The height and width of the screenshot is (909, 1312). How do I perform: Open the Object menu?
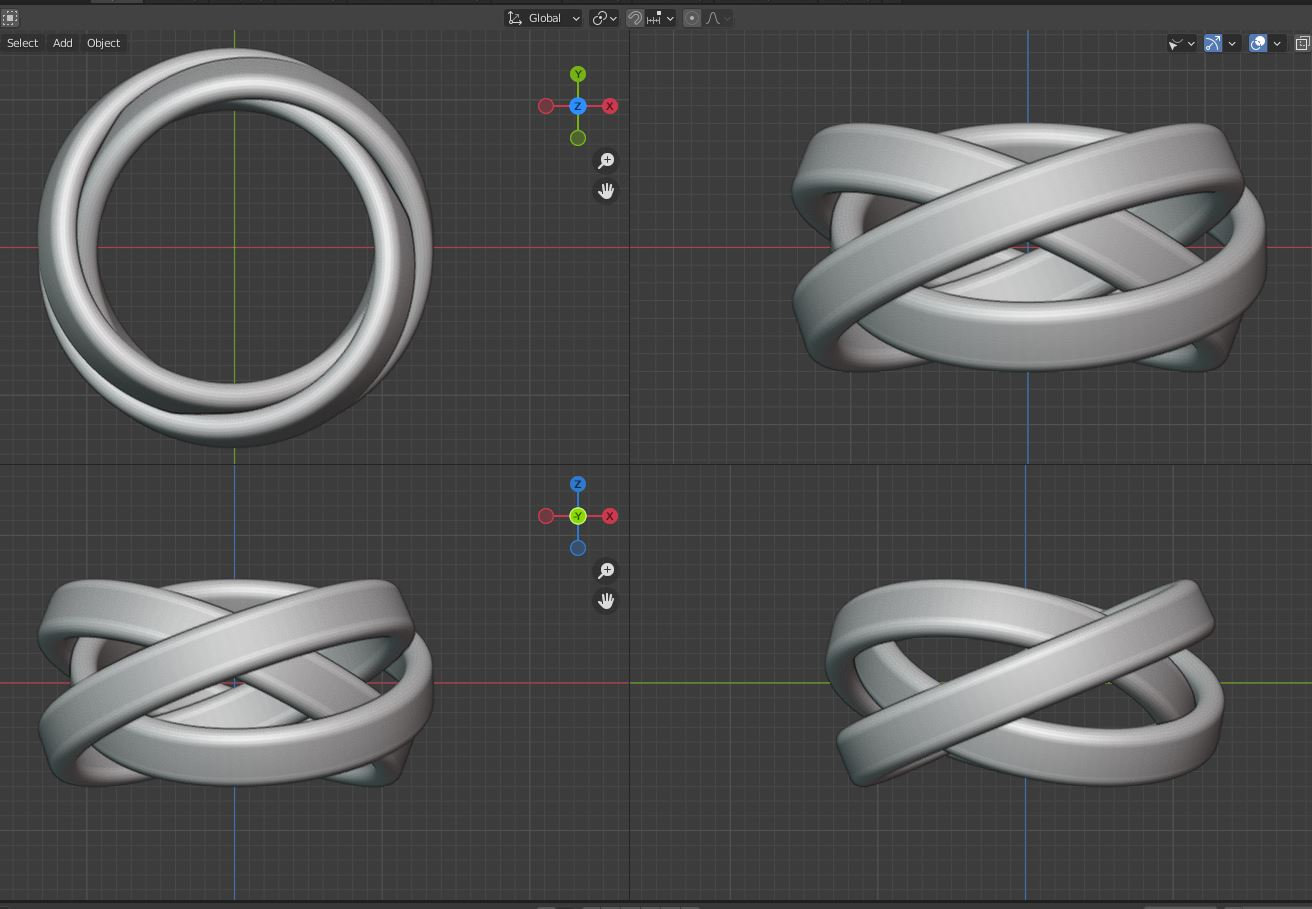tap(104, 43)
